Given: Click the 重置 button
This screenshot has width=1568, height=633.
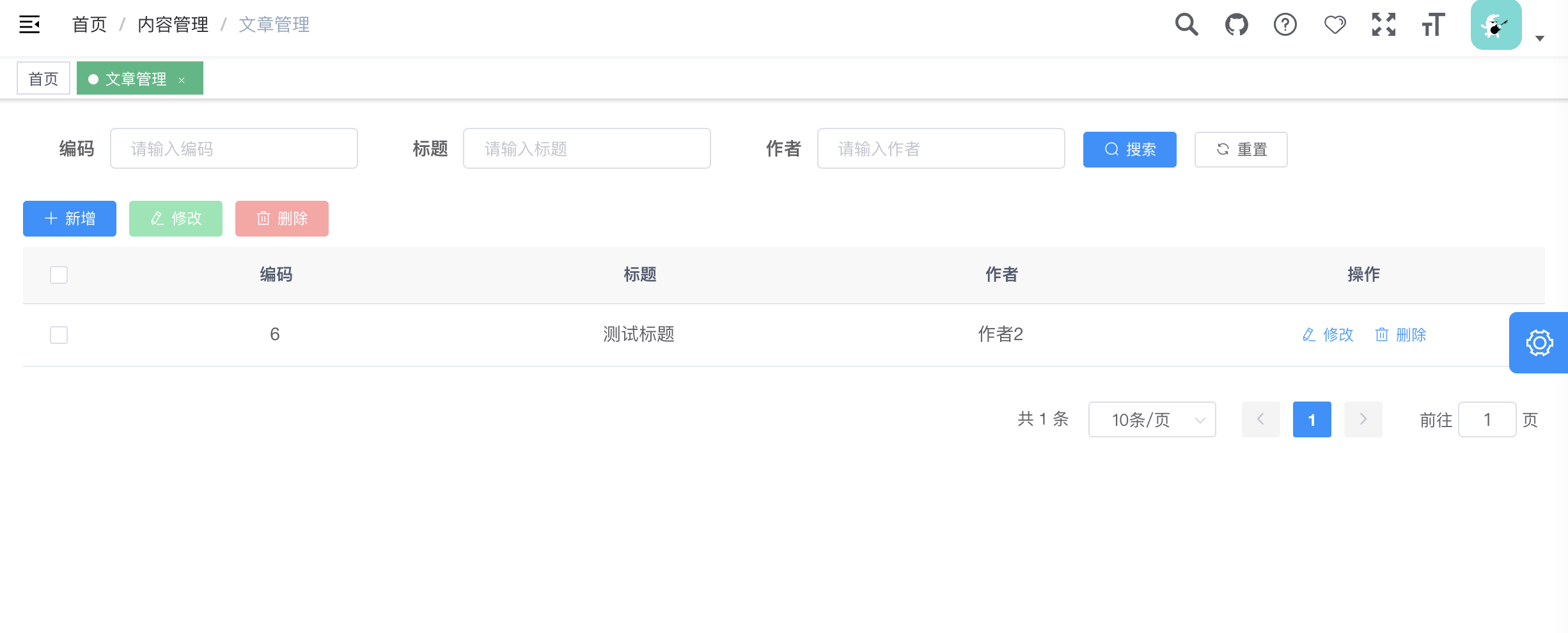Looking at the screenshot, I should coord(1241,150).
